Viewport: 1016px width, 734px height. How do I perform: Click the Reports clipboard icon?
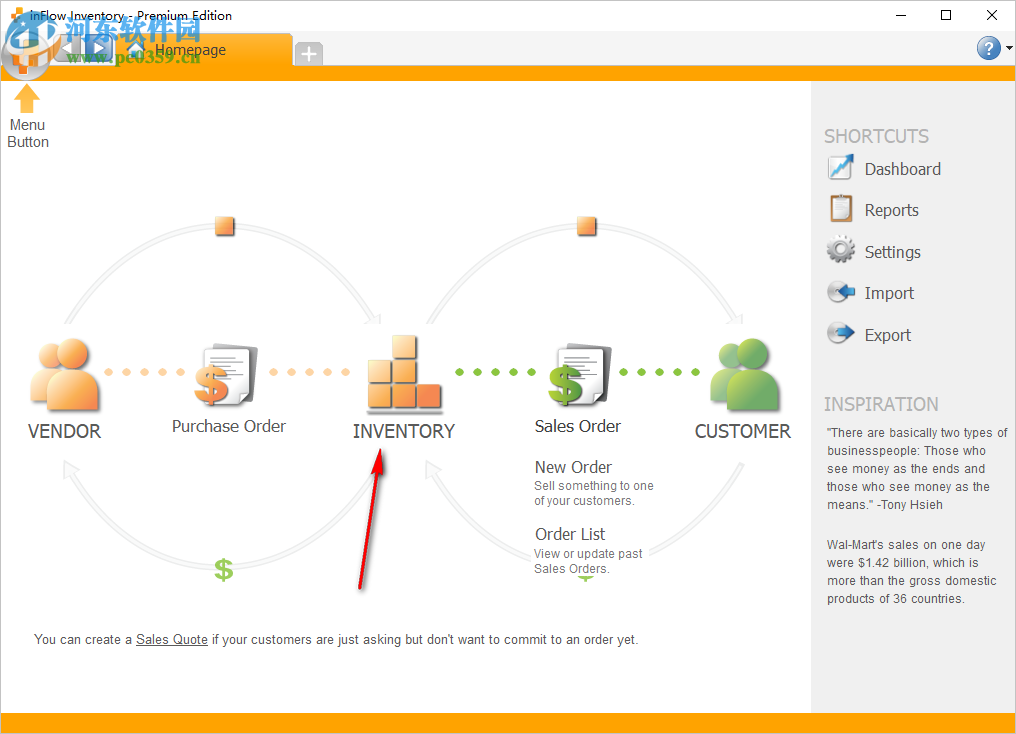[841, 209]
